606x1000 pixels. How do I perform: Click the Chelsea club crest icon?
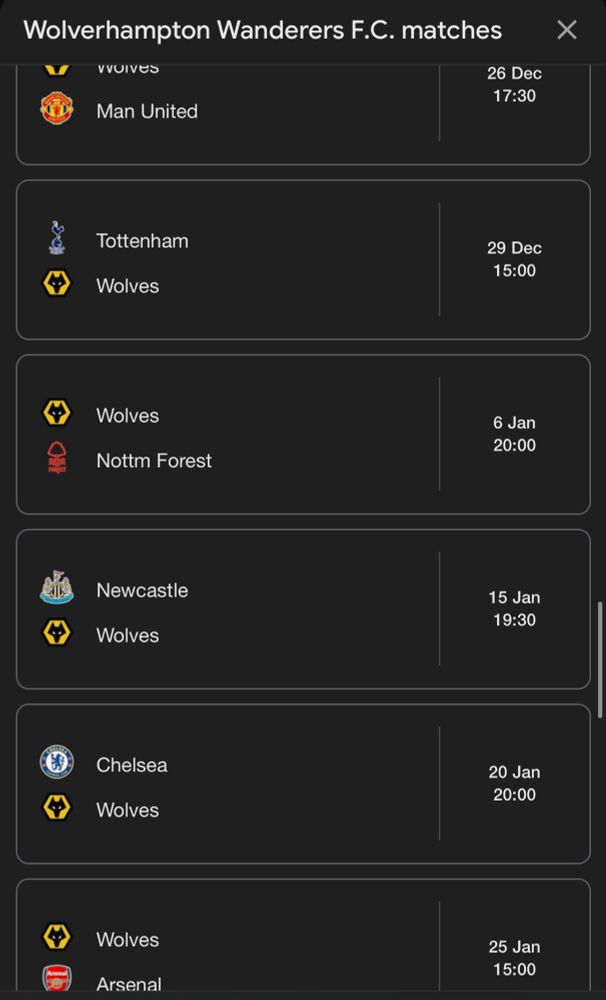tap(57, 763)
